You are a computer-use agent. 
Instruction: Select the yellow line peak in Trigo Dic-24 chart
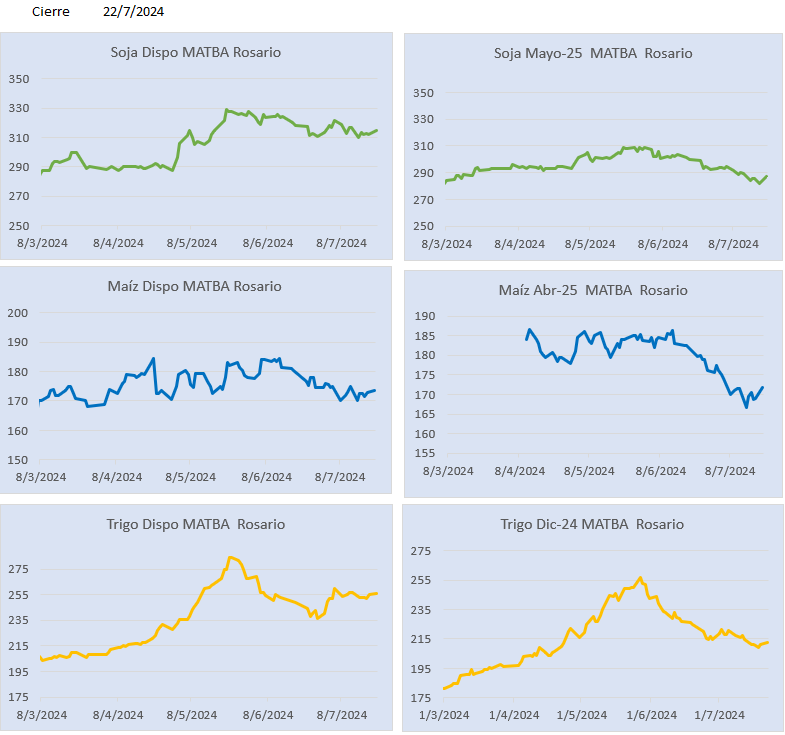[x=640, y=578]
